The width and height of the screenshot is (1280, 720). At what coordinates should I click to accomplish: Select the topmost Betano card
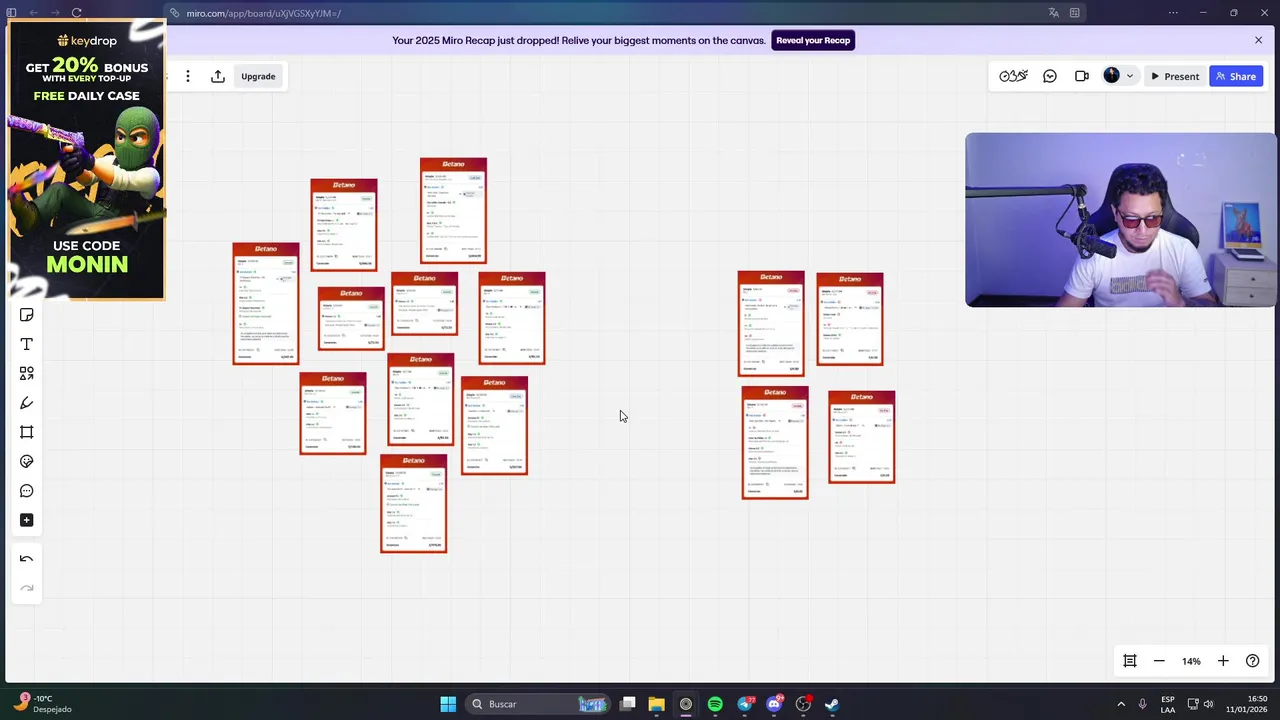[x=453, y=210]
